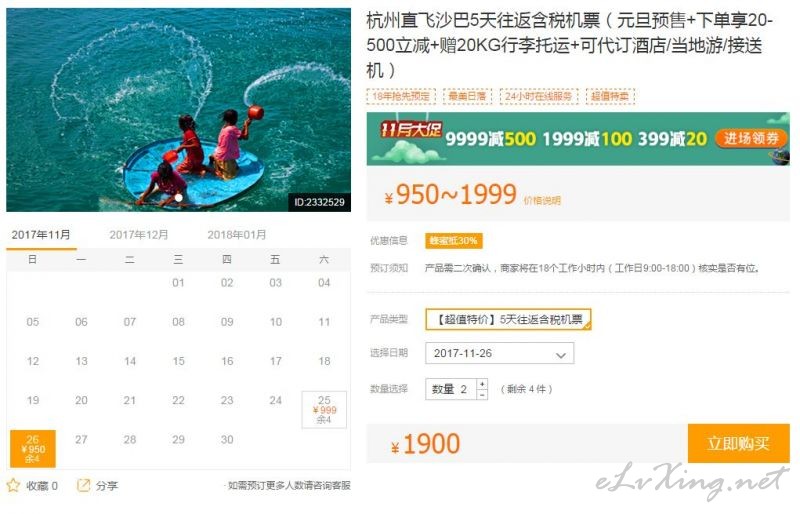Viewport: 800px width, 514px height.
Task: Expand the date dropdown 2017-11-26
Action: (499, 353)
